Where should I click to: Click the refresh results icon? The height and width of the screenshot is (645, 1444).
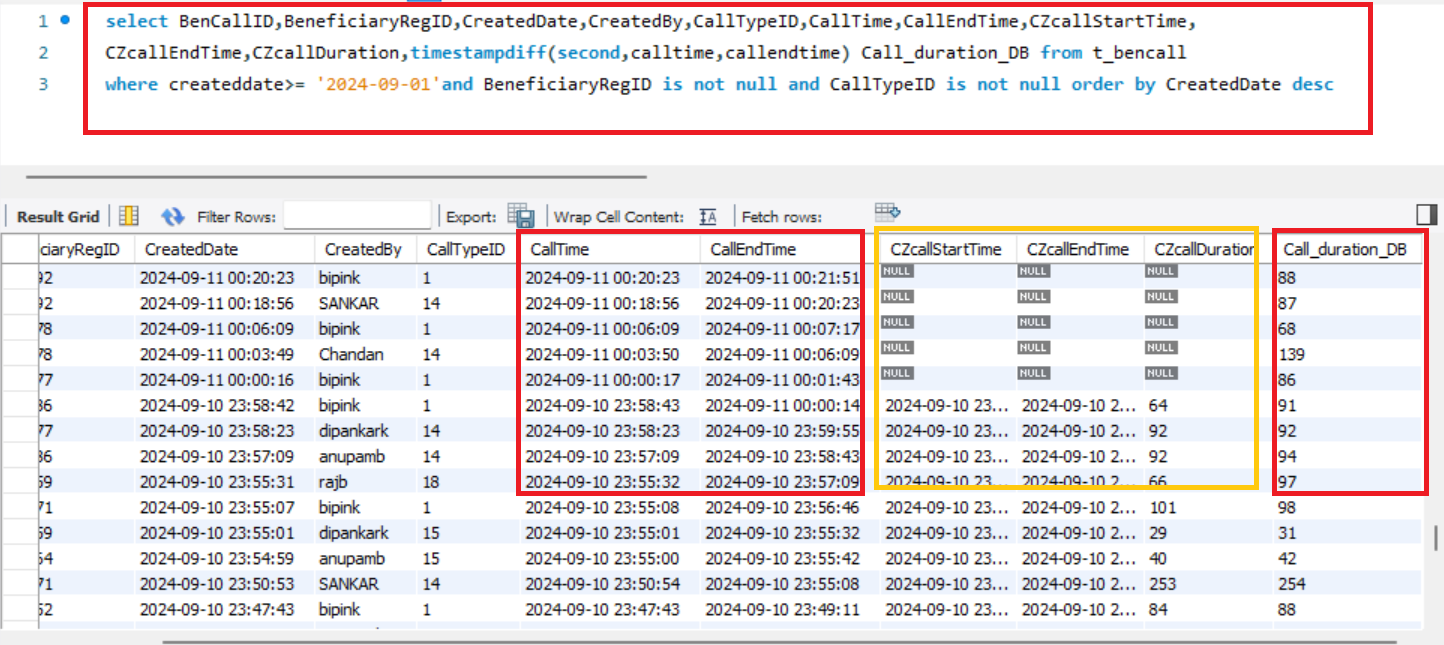click(173, 216)
